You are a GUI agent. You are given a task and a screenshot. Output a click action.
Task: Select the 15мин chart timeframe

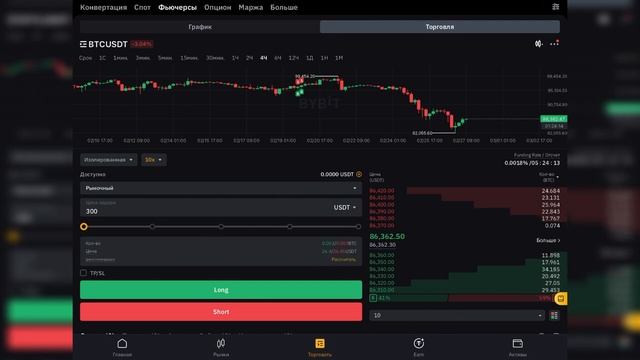pos(189,58)
